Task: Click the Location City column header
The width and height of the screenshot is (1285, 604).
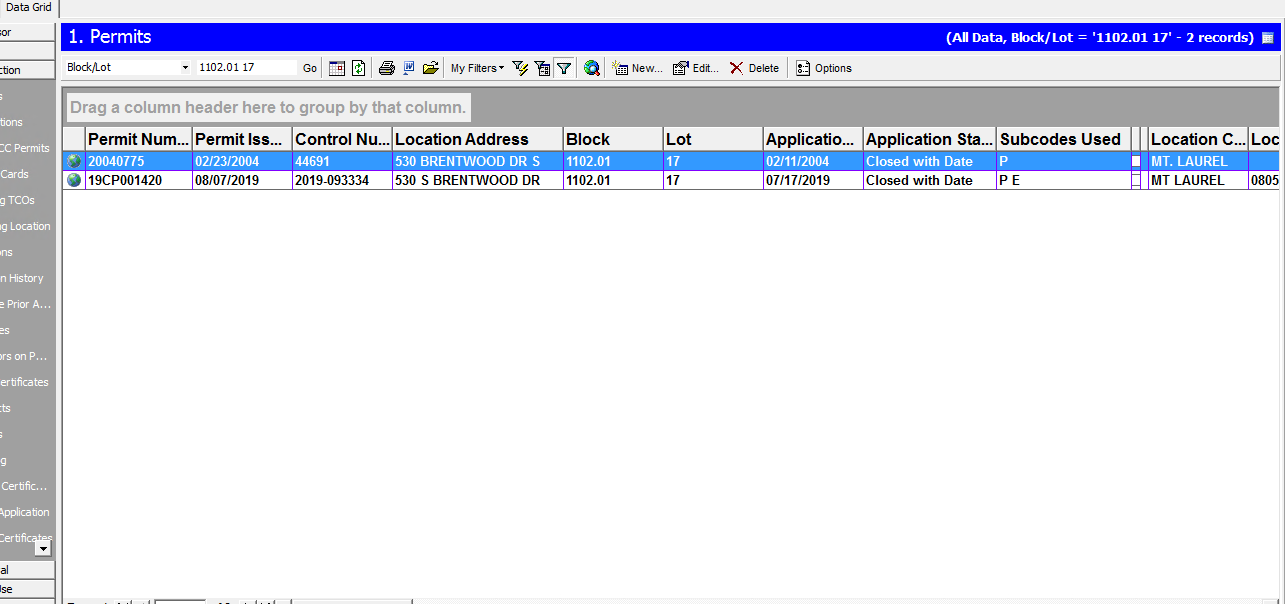Action: (x=1198, y=139)
